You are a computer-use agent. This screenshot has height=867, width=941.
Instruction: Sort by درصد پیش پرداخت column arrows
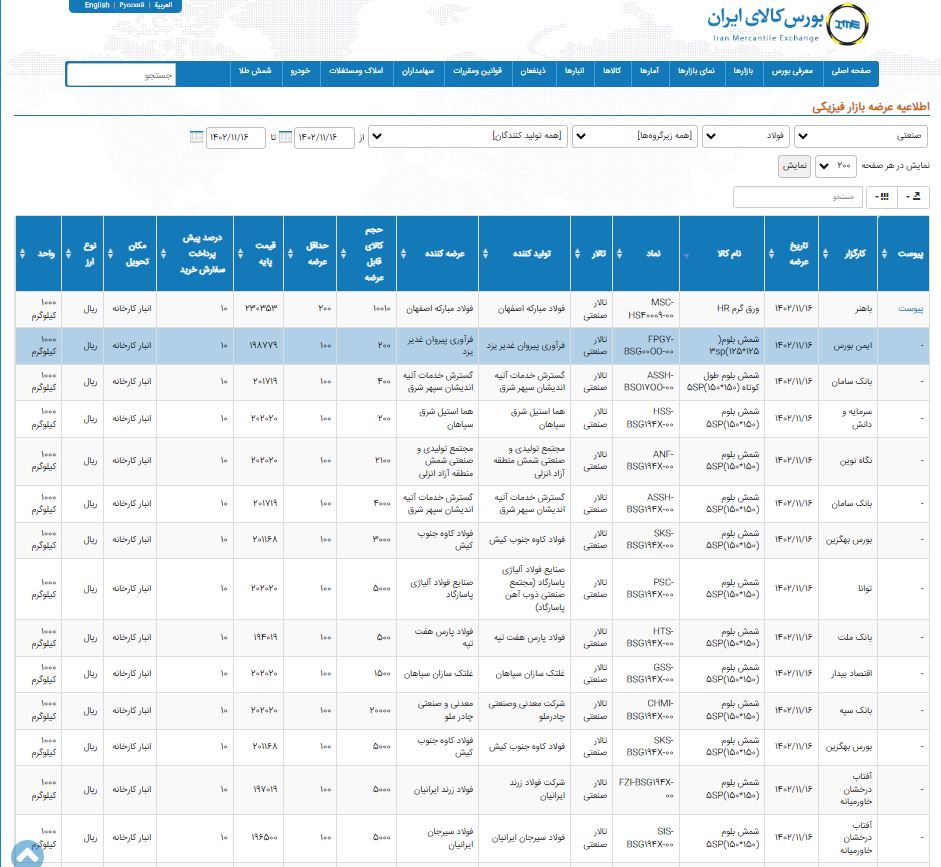(163, 254)
